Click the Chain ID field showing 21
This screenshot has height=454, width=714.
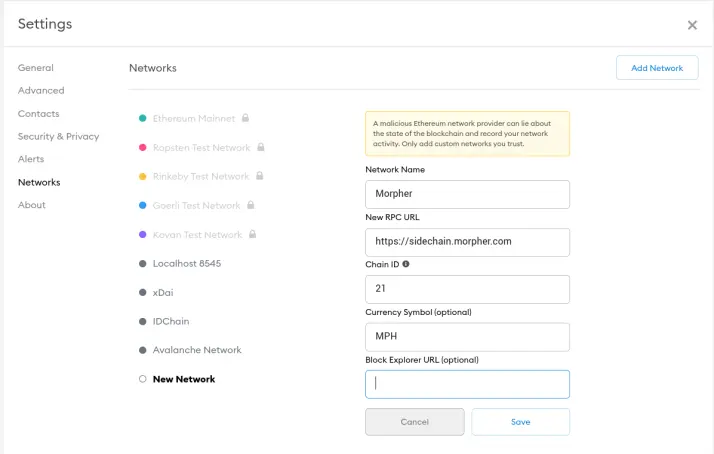tap(467, 289)
